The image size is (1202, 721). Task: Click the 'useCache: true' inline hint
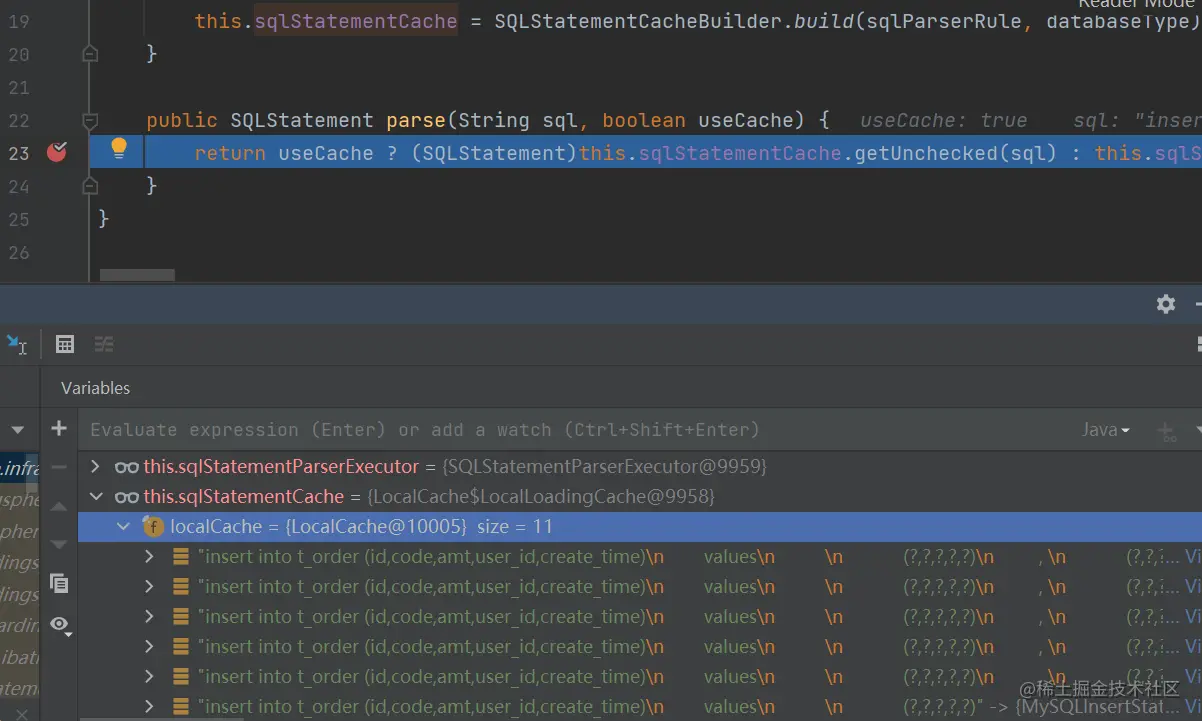(x=943, y=121)
